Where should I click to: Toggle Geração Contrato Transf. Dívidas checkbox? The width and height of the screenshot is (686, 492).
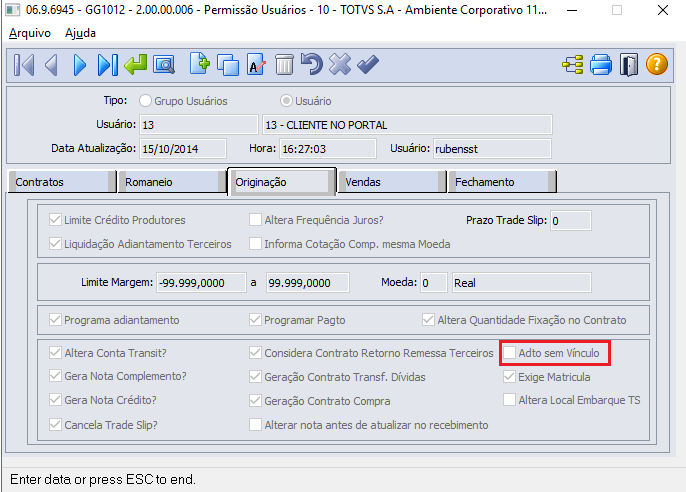[255, 377]
